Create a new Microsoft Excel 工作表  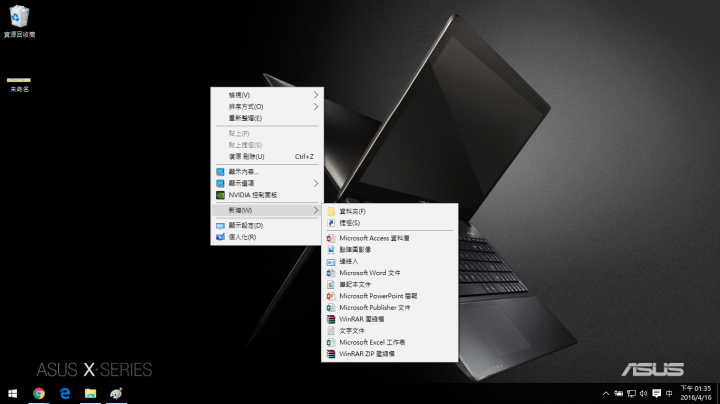pyautogui.click(x=389, y=342)
